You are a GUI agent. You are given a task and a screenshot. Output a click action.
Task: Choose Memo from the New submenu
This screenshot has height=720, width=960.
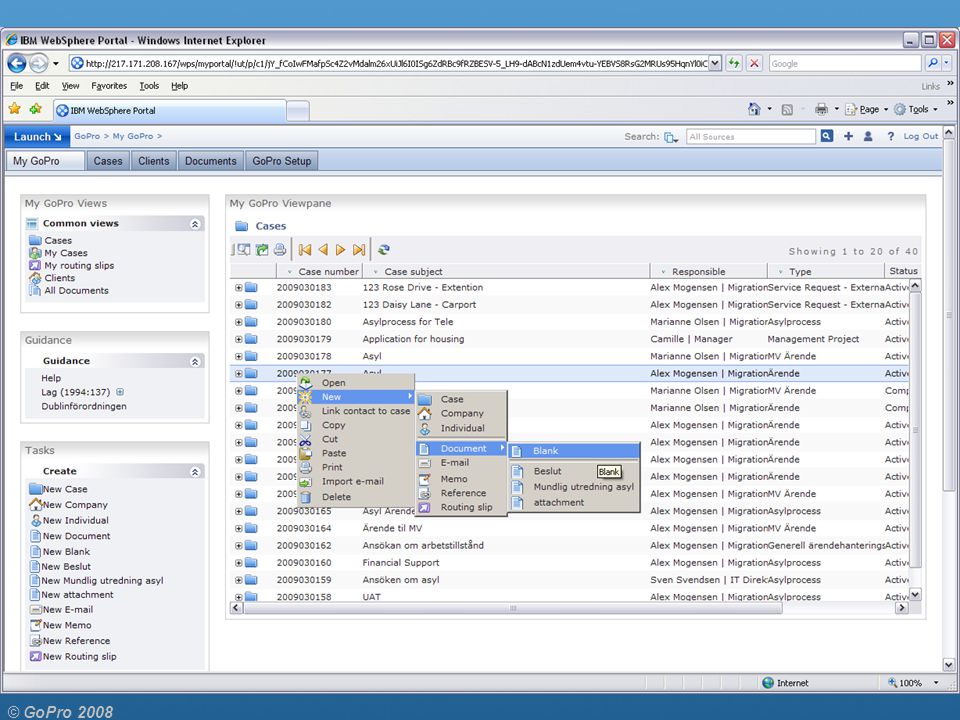(x=454, y=479)
